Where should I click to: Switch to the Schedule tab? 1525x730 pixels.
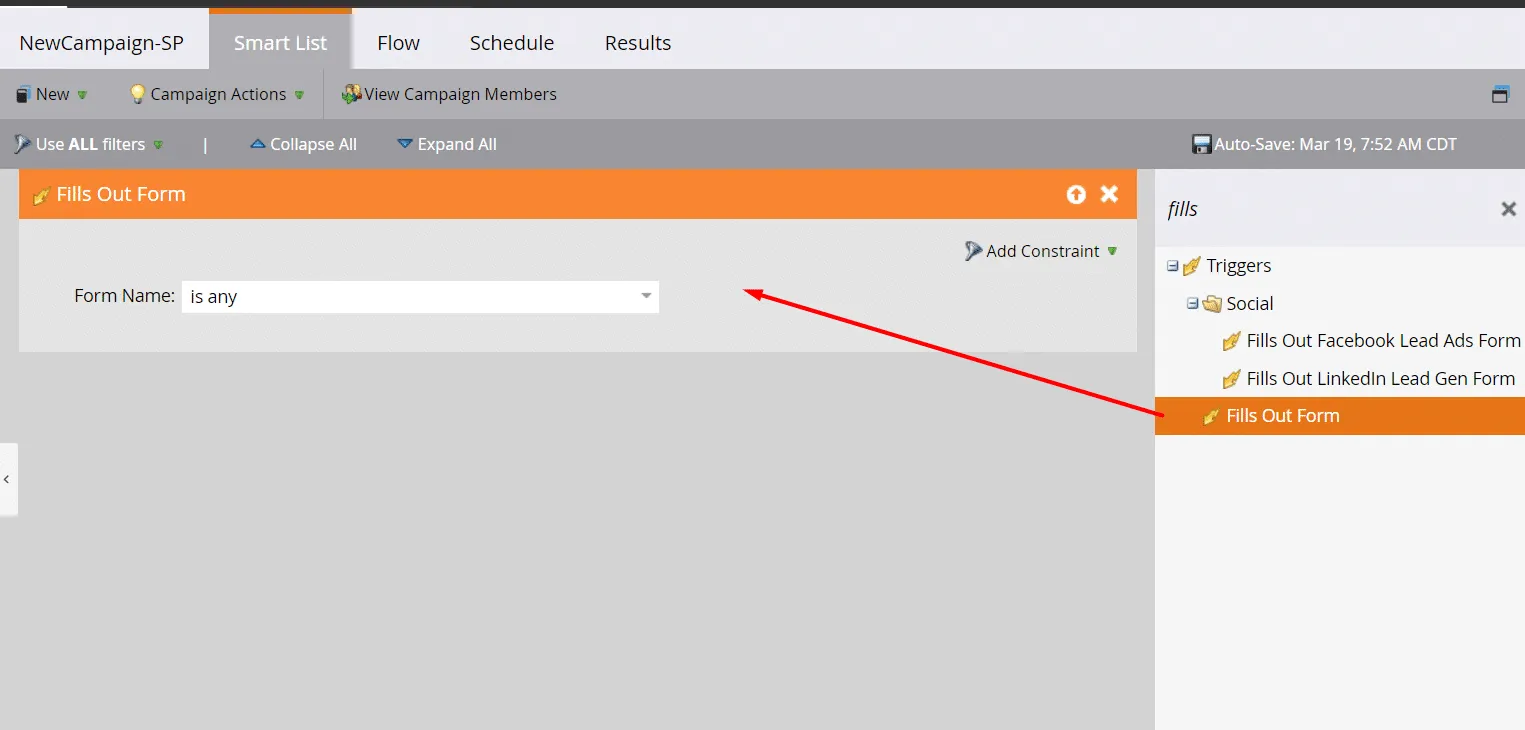[511, 43]
